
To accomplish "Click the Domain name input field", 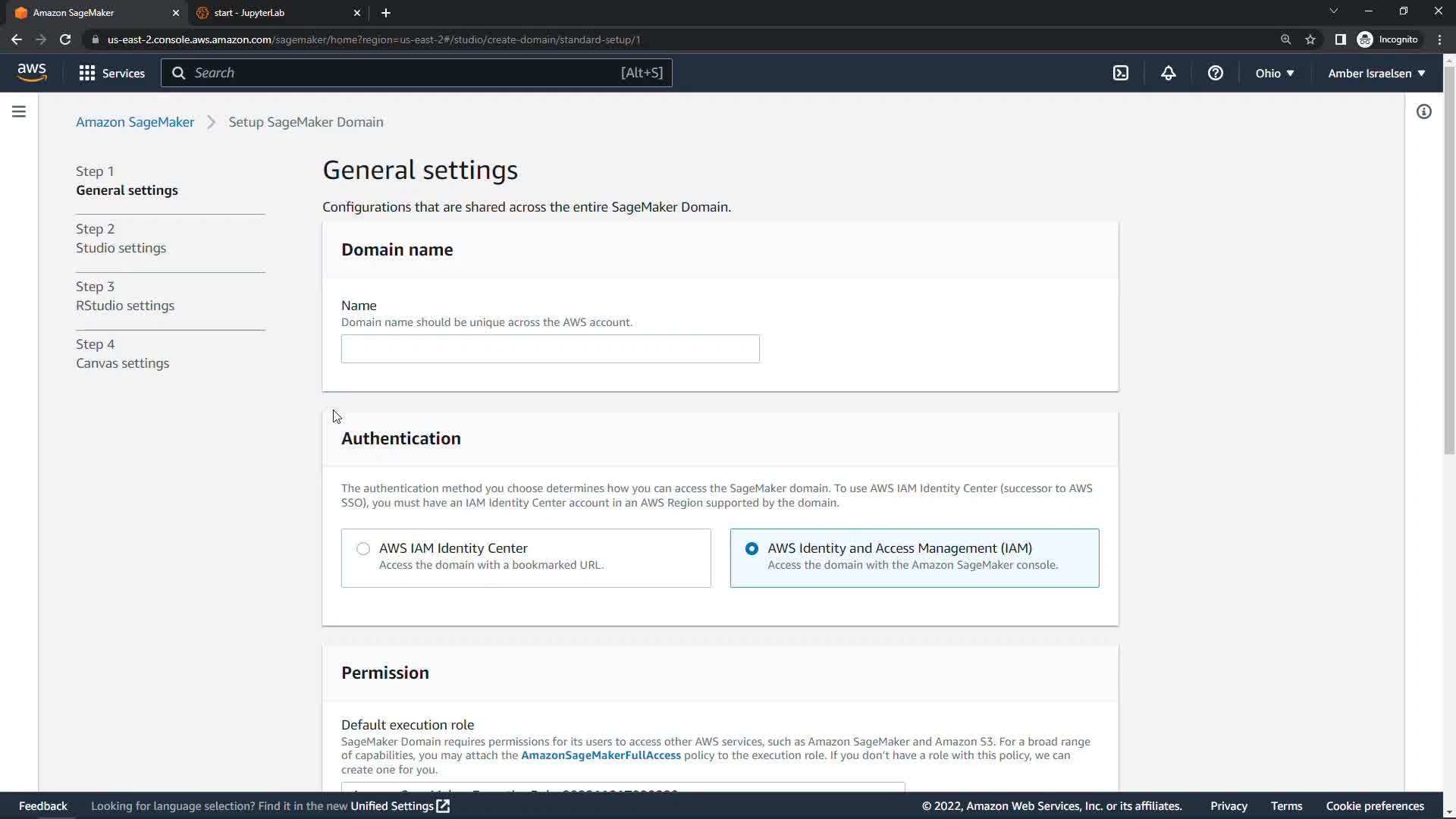I will (x=550, y=349).
